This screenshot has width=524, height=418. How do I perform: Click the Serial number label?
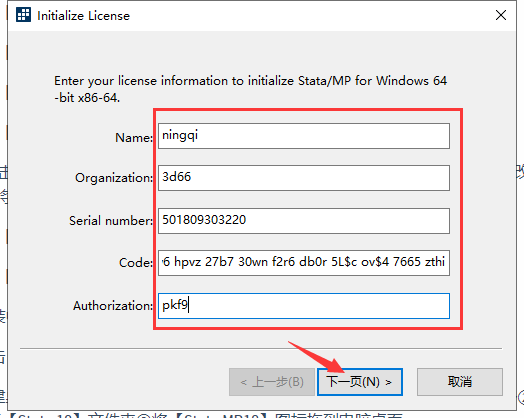(111, 221)
